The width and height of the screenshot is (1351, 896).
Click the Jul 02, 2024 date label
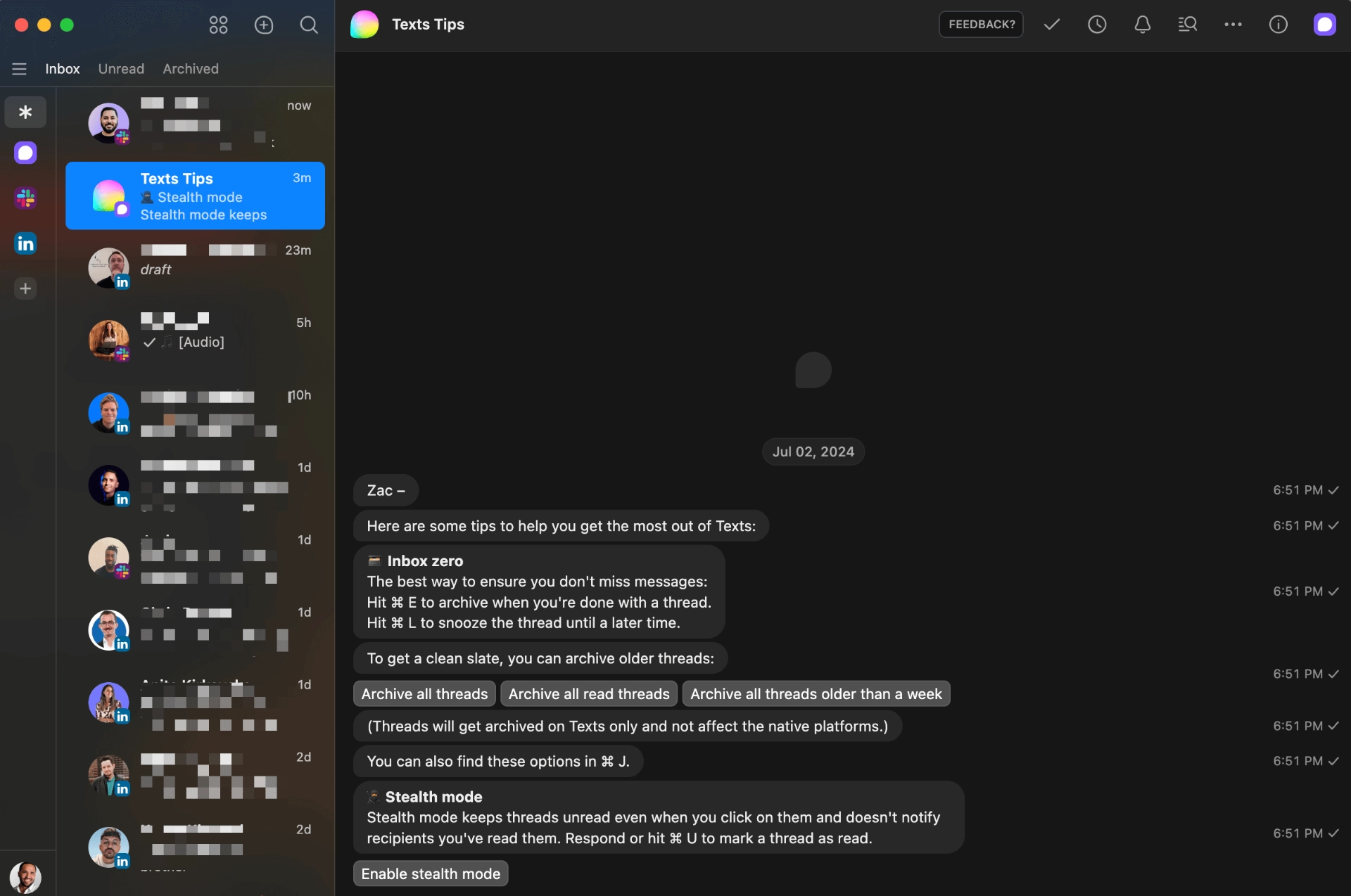(x=813, y=452)
